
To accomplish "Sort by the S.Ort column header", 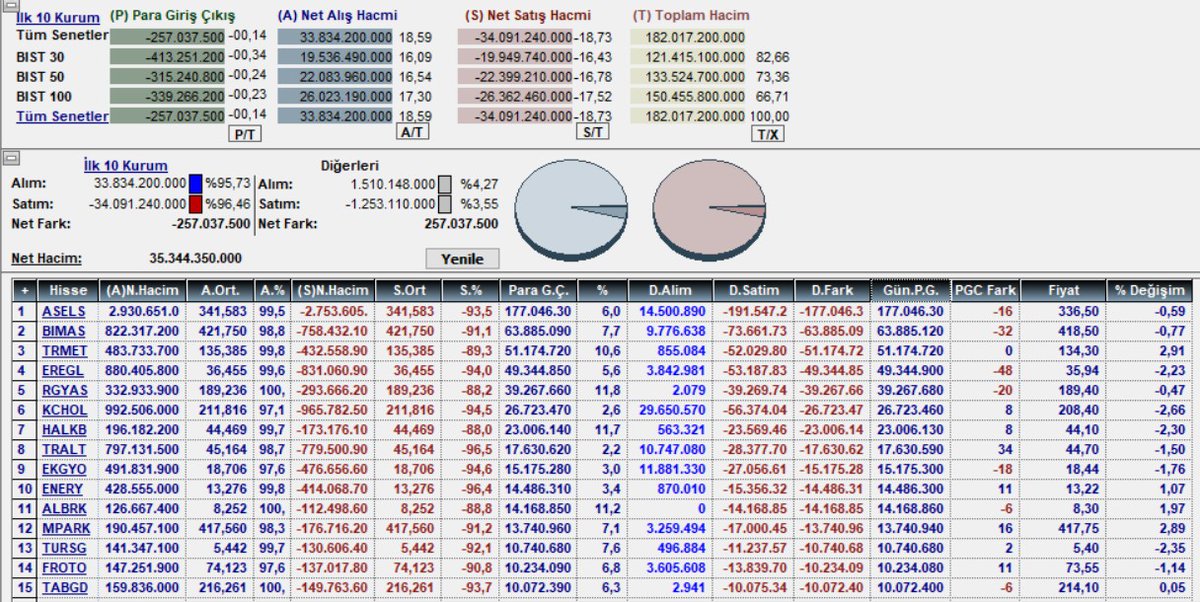I will [x=407, y=290].
